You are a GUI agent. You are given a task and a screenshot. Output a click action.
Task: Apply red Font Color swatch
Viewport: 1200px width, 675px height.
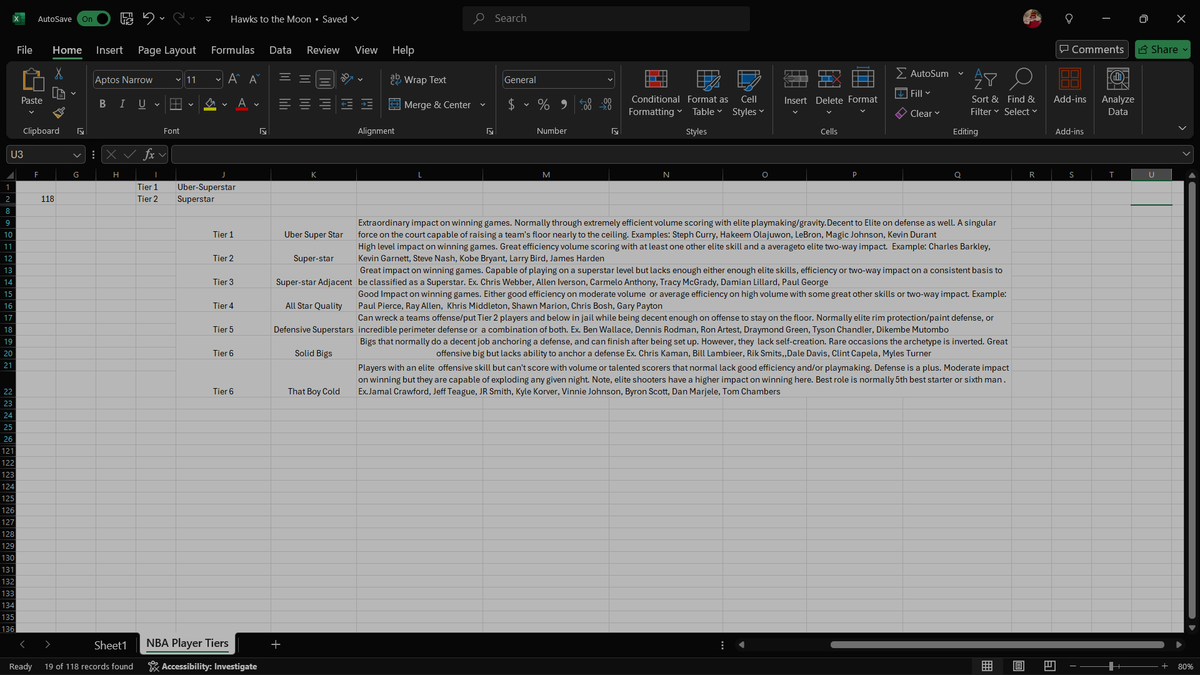(x=244, y=104)
